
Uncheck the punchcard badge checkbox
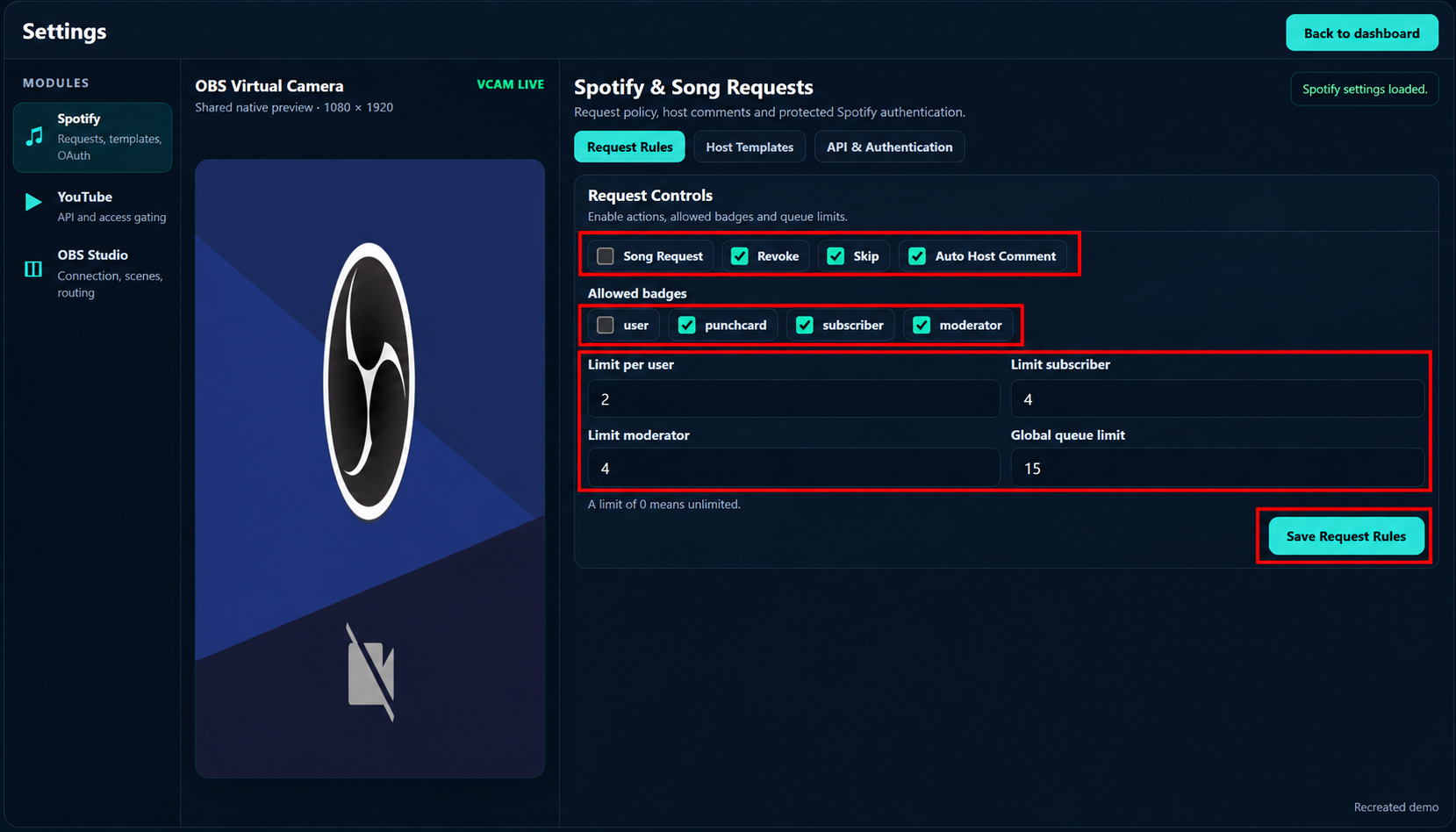[687, 326]
